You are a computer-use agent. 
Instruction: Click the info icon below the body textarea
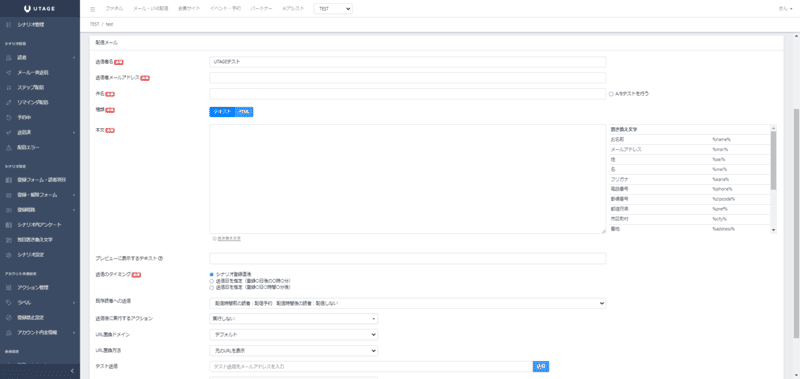coord(214,238)
